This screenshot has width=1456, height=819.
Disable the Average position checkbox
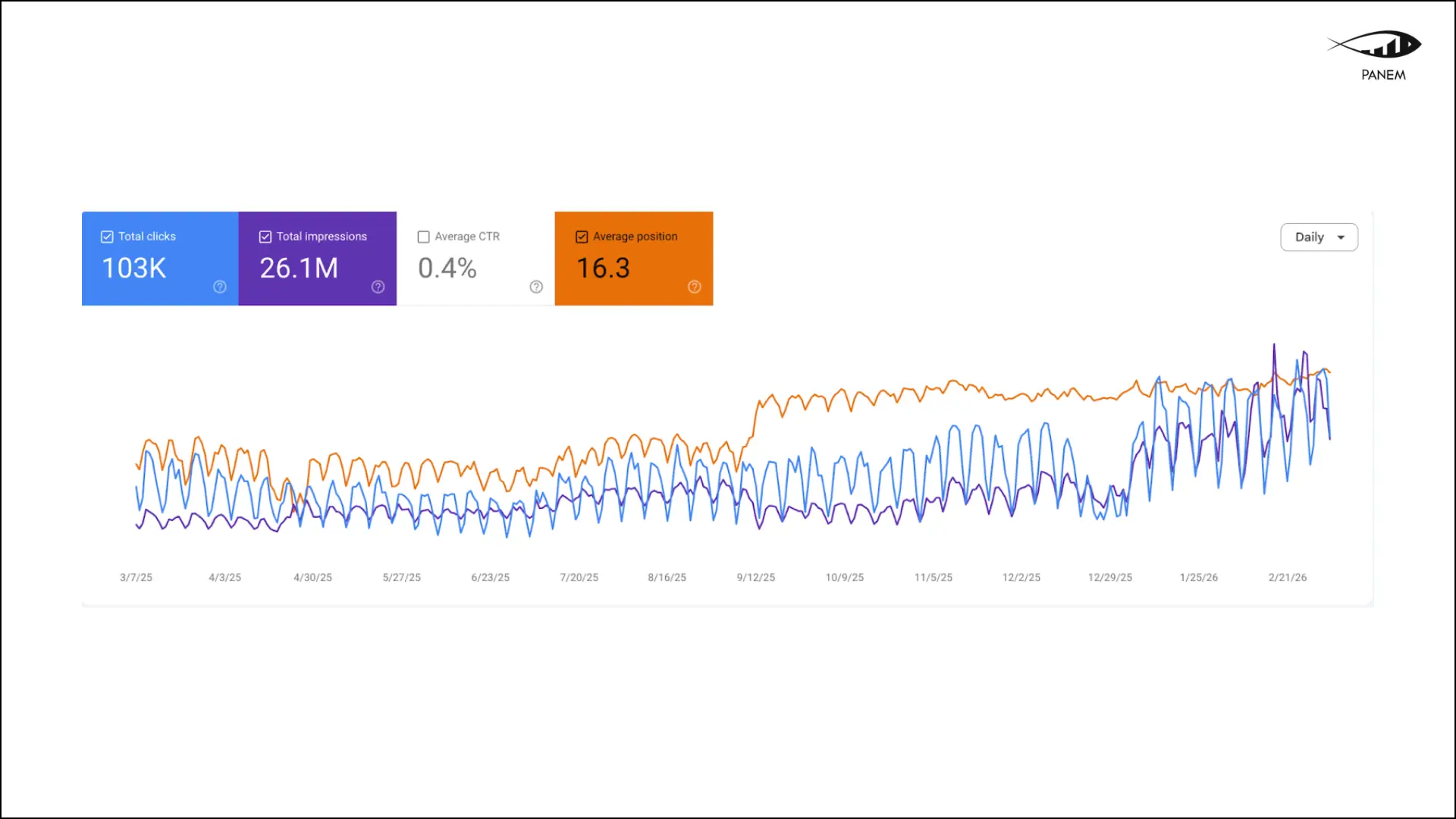(582, 237)
